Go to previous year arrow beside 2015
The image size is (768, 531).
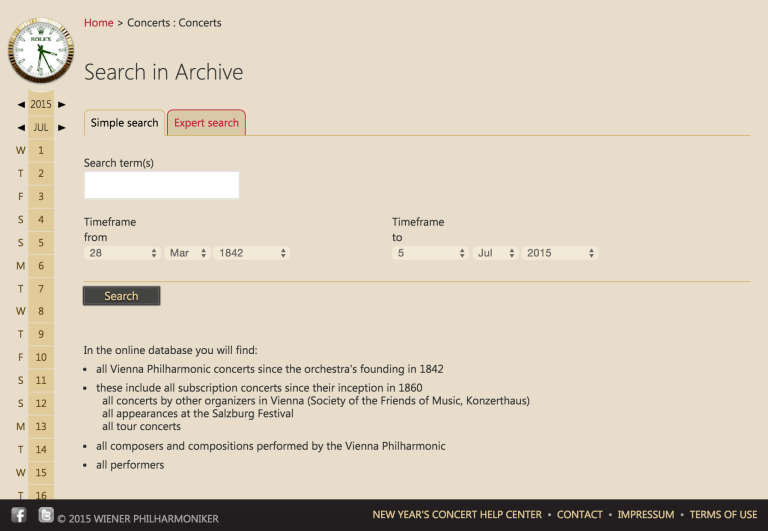[x=21, y=104]
